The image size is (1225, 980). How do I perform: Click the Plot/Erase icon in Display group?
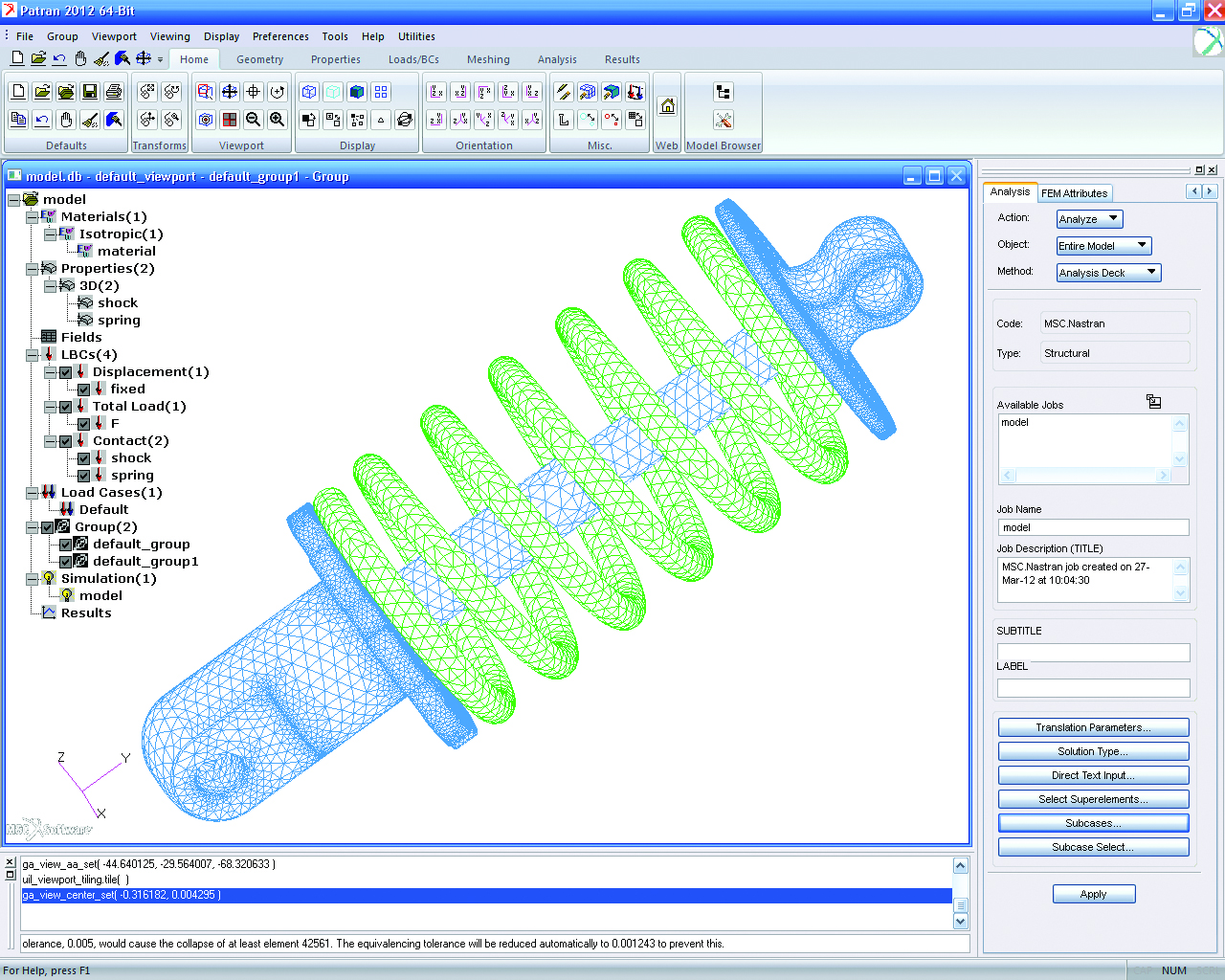[x=309, y=120]
